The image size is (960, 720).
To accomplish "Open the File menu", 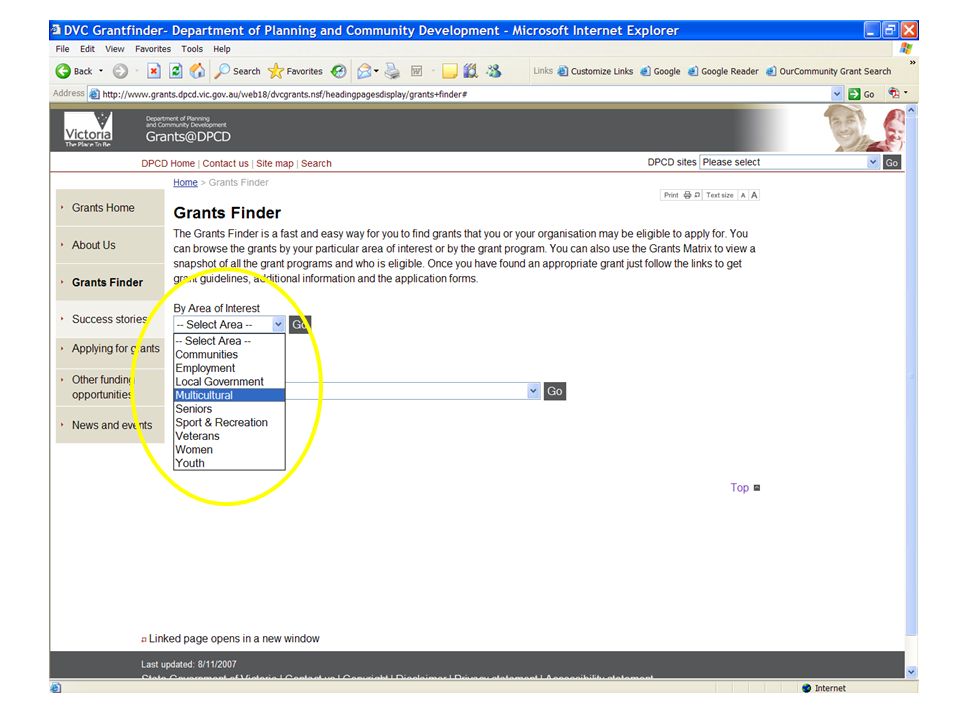I will pyautogui.click(x=62, y=49).
